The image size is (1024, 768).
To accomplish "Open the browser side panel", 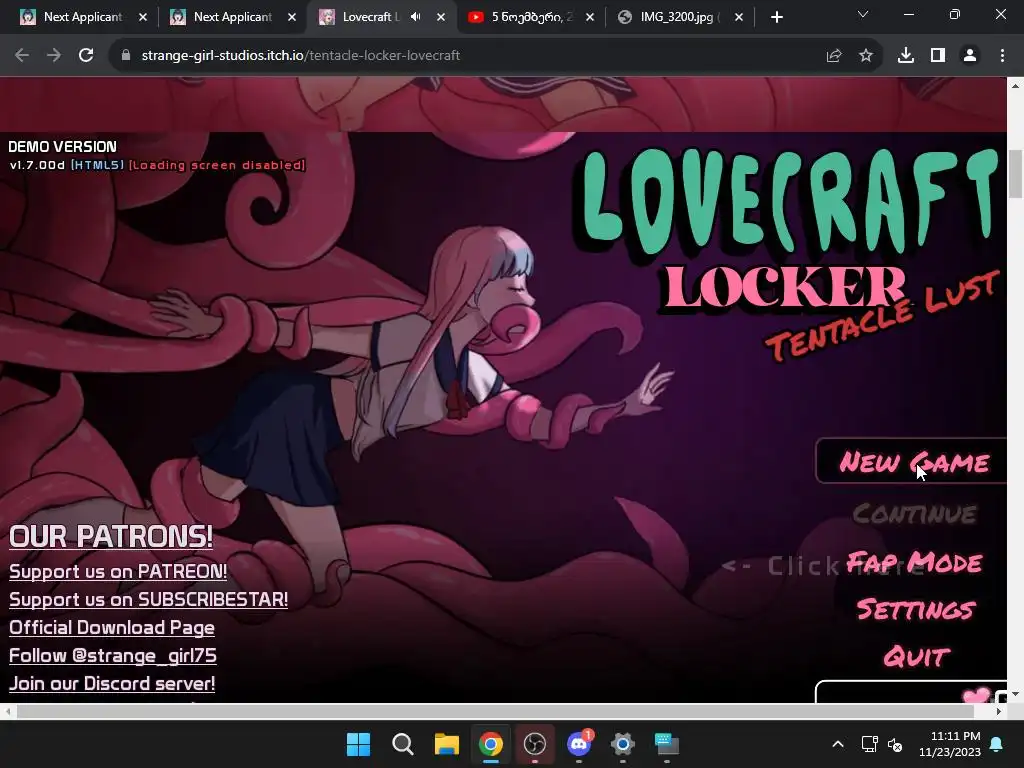I will 938,56.
